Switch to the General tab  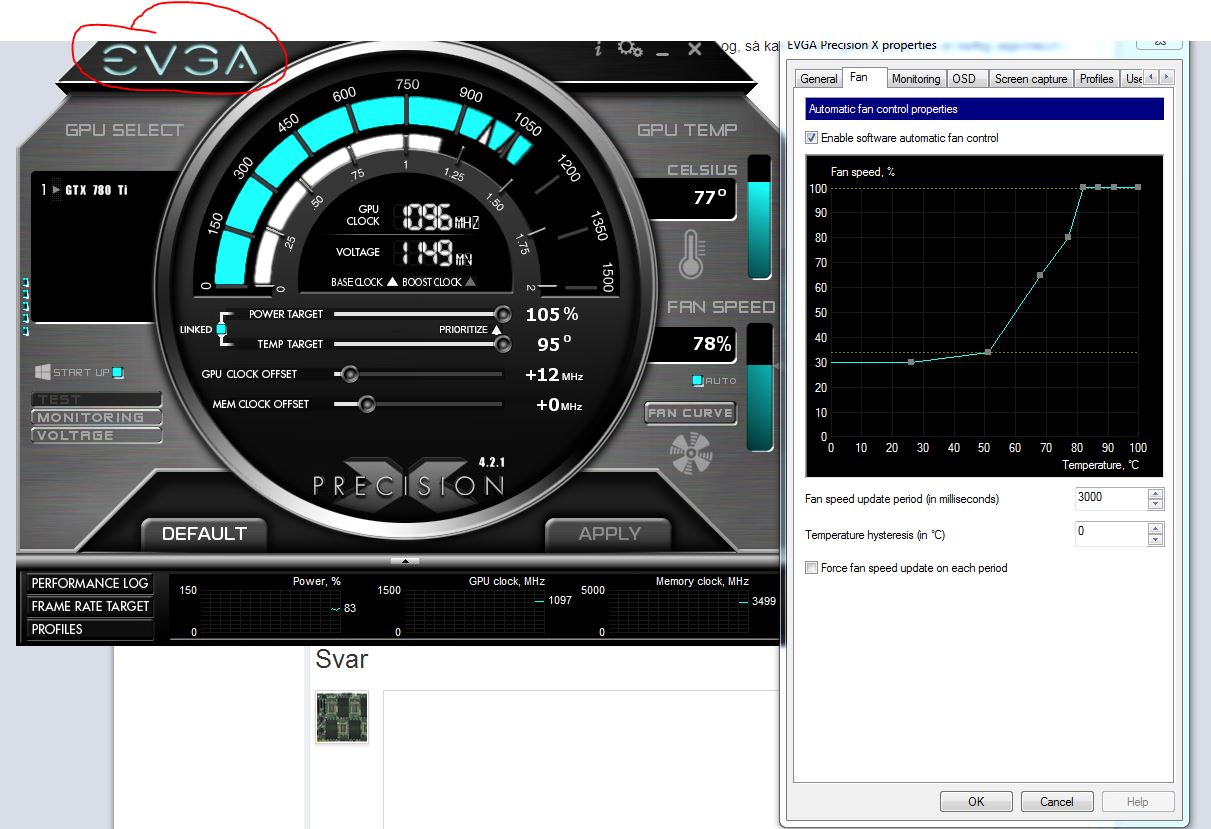tap(819, 79)
